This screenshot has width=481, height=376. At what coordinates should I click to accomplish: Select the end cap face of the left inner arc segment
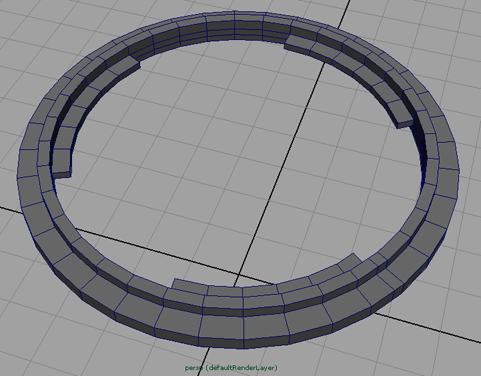(62, 175)
